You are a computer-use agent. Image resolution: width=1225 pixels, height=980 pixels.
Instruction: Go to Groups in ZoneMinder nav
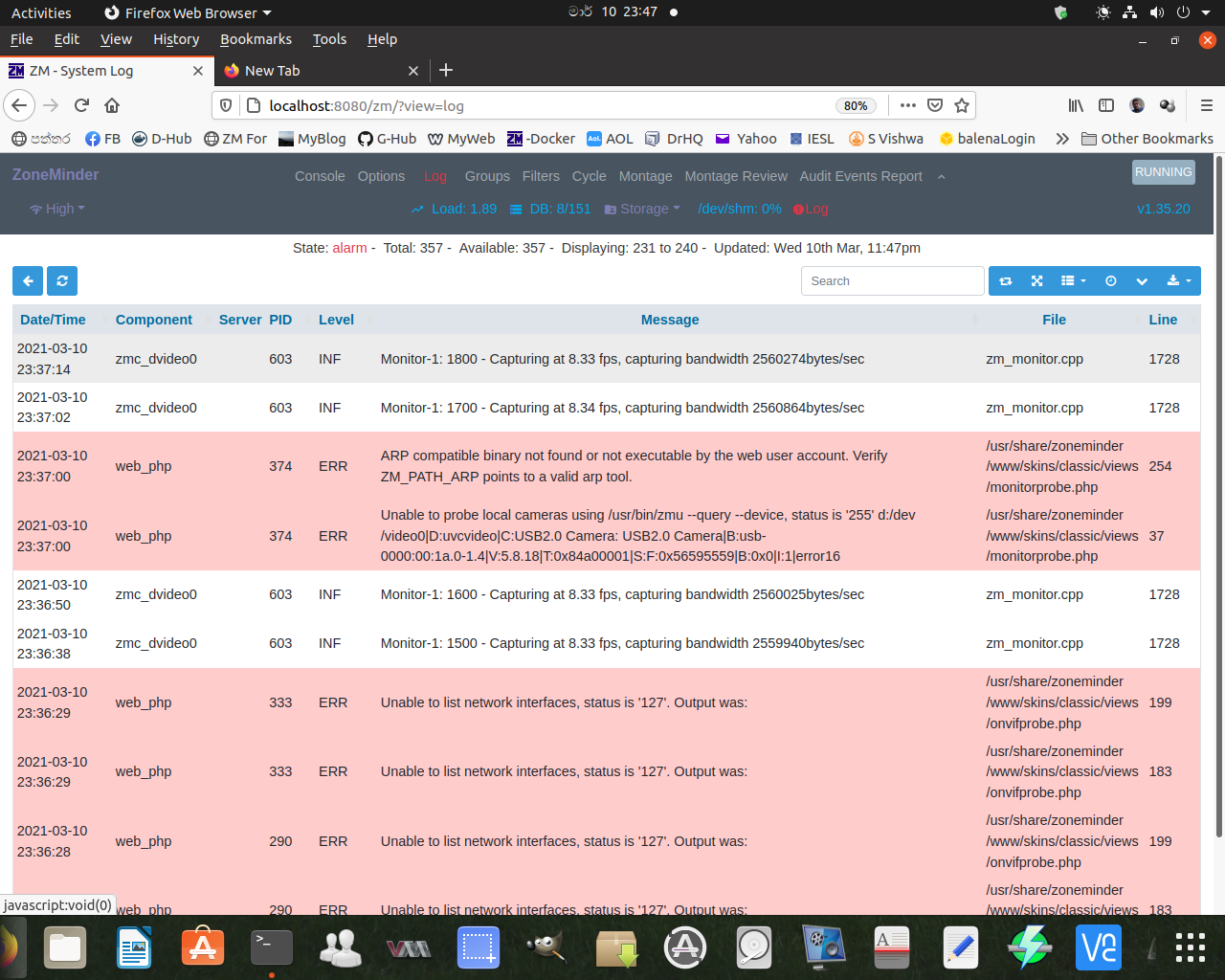tap(487, 176)
